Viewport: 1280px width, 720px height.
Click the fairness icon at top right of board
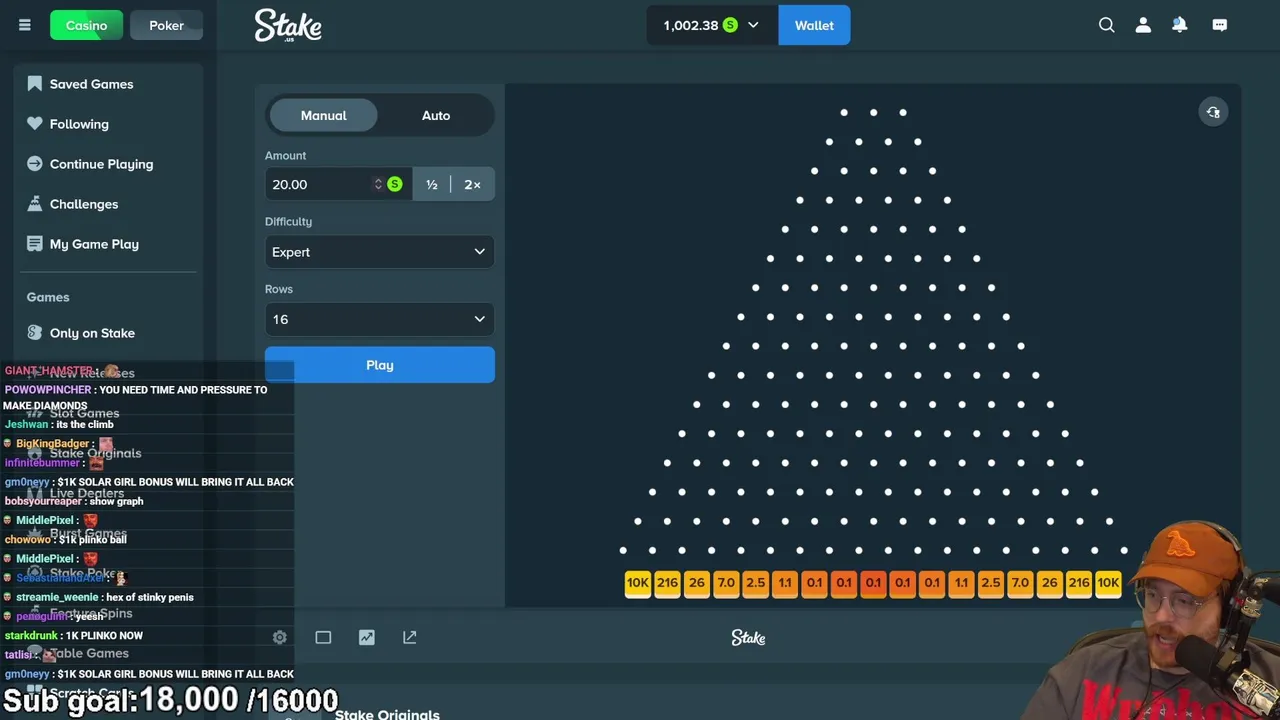pos(1213,112)
